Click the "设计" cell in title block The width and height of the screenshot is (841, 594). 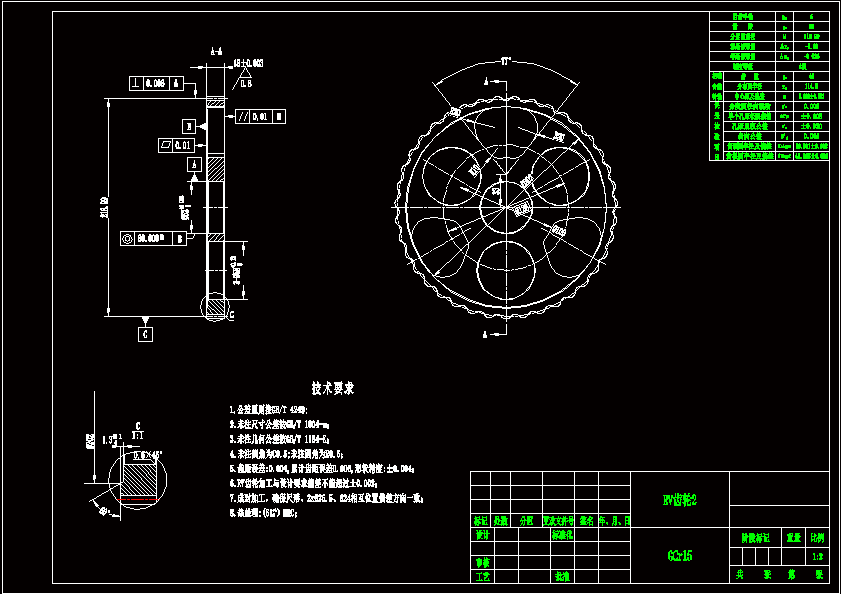[482, 534]
